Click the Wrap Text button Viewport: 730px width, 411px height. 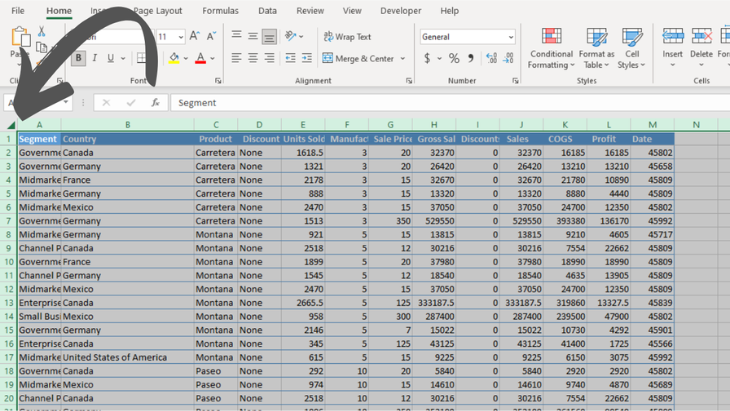point(347,37)
